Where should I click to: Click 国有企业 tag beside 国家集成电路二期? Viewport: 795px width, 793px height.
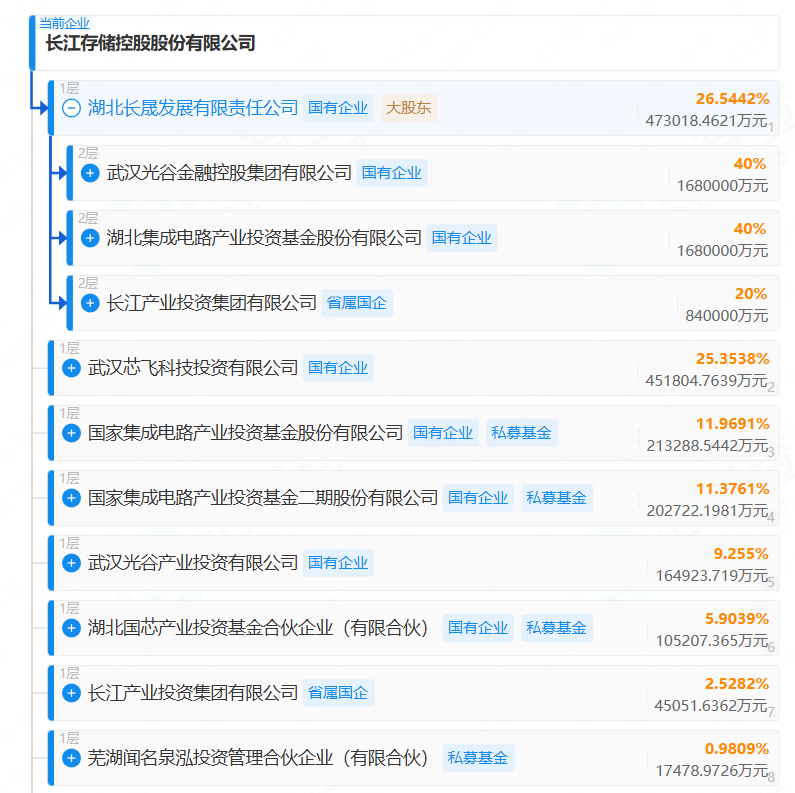(x=478, y=498)
